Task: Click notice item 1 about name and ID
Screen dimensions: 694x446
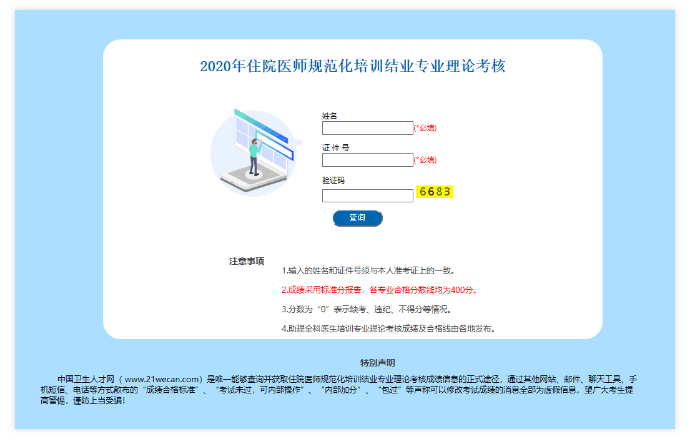Action: [x=368, y=270]
